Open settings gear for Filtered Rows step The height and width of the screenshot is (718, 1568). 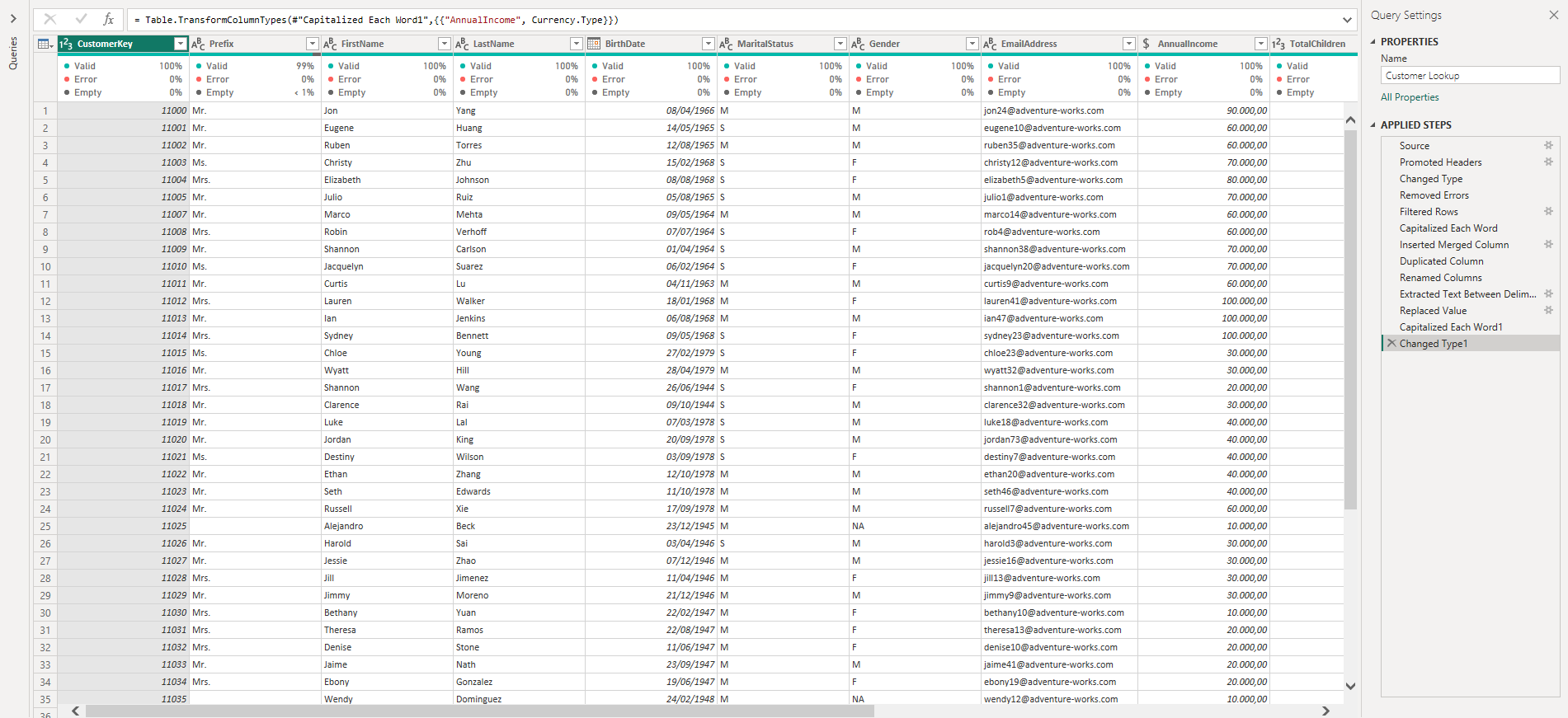click(1548, 212)
